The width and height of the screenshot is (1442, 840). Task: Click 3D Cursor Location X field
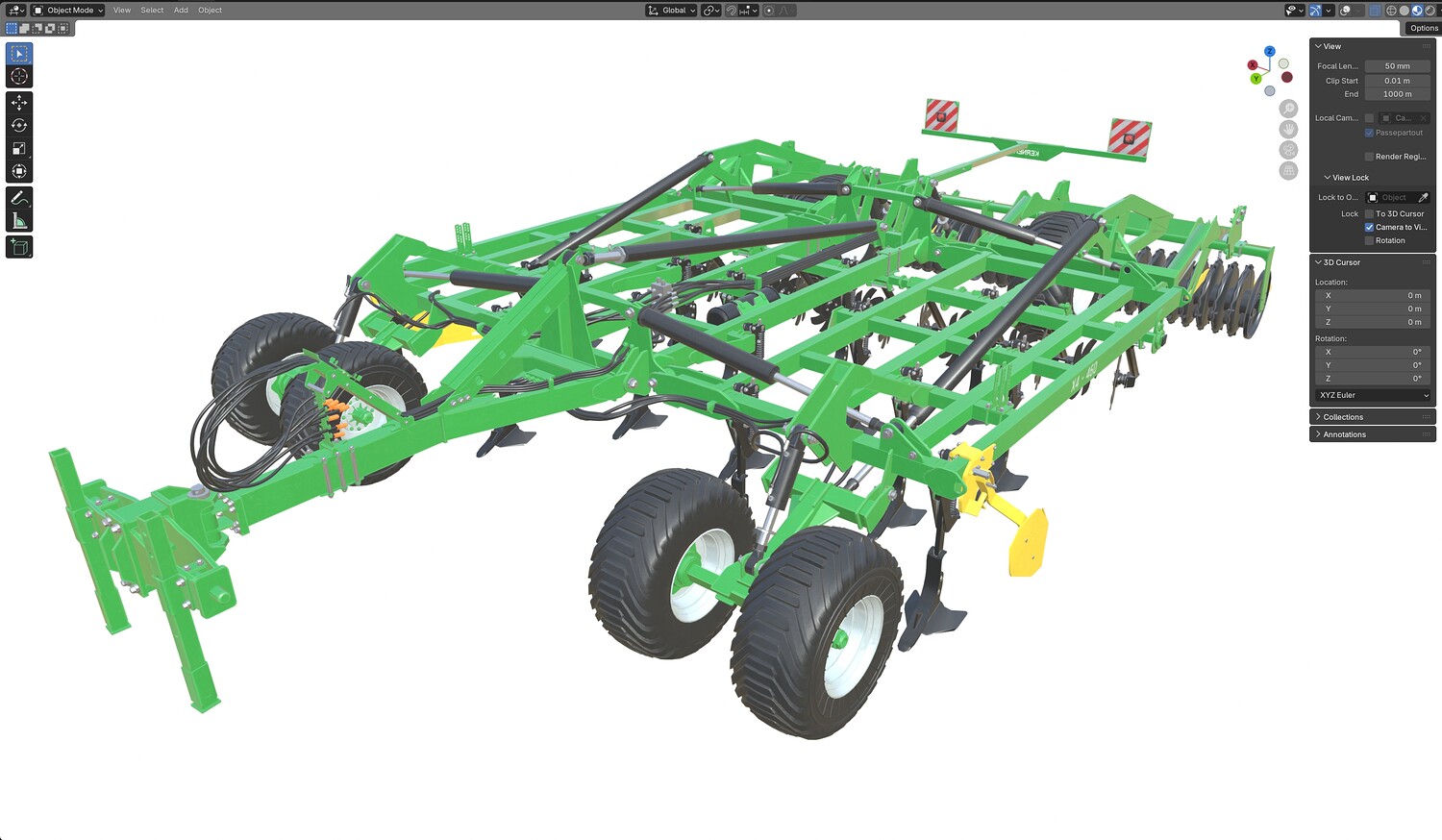pos(1373,295)
